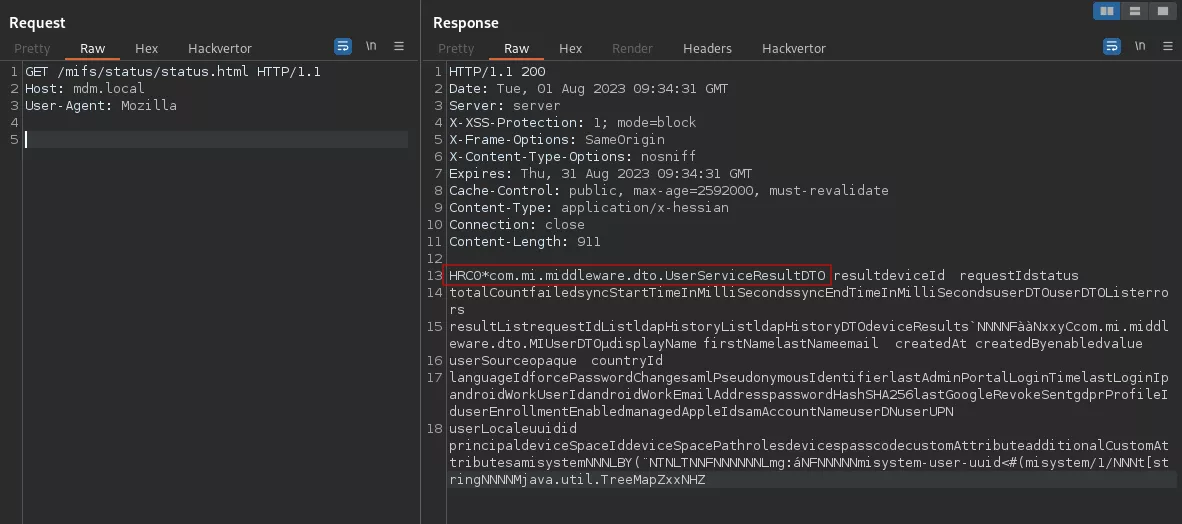Image resolution: width=1182 pixels, height=524 pixels.
Task: Show non-printable characters in Response panel
Action: click(x=1140, y=47)
